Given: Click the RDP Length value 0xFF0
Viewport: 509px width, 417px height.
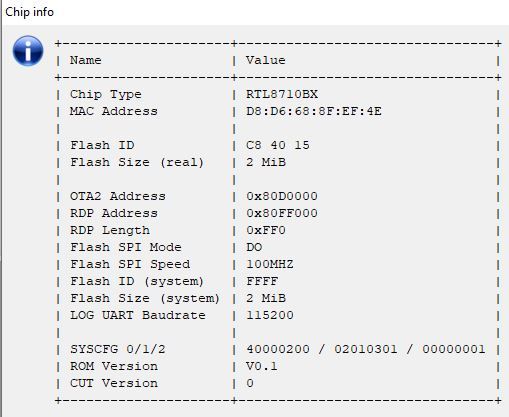Looking at the screenshot, I should pyautogui.click(x=266, y=230).
